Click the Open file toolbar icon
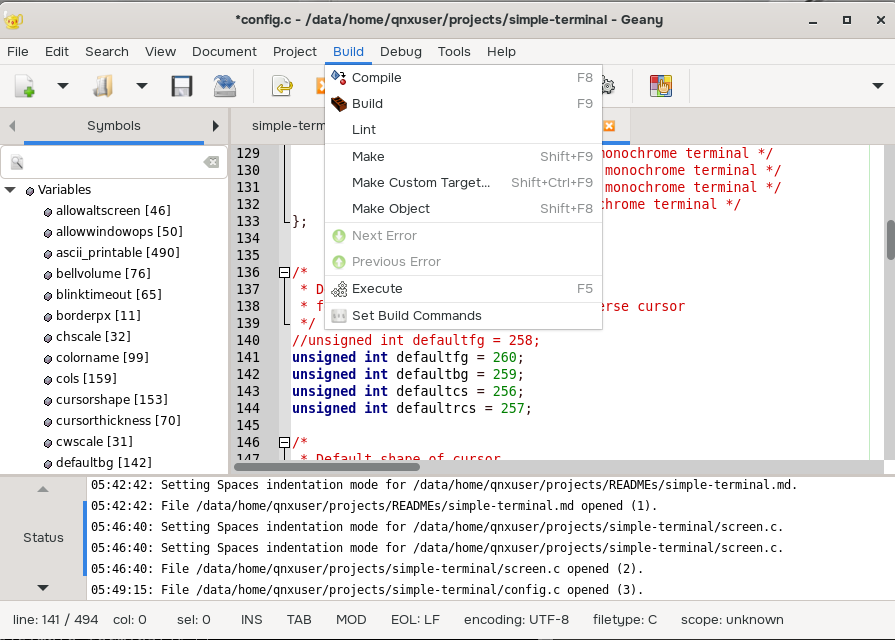 pyautogui.click(x=104, y=87)
